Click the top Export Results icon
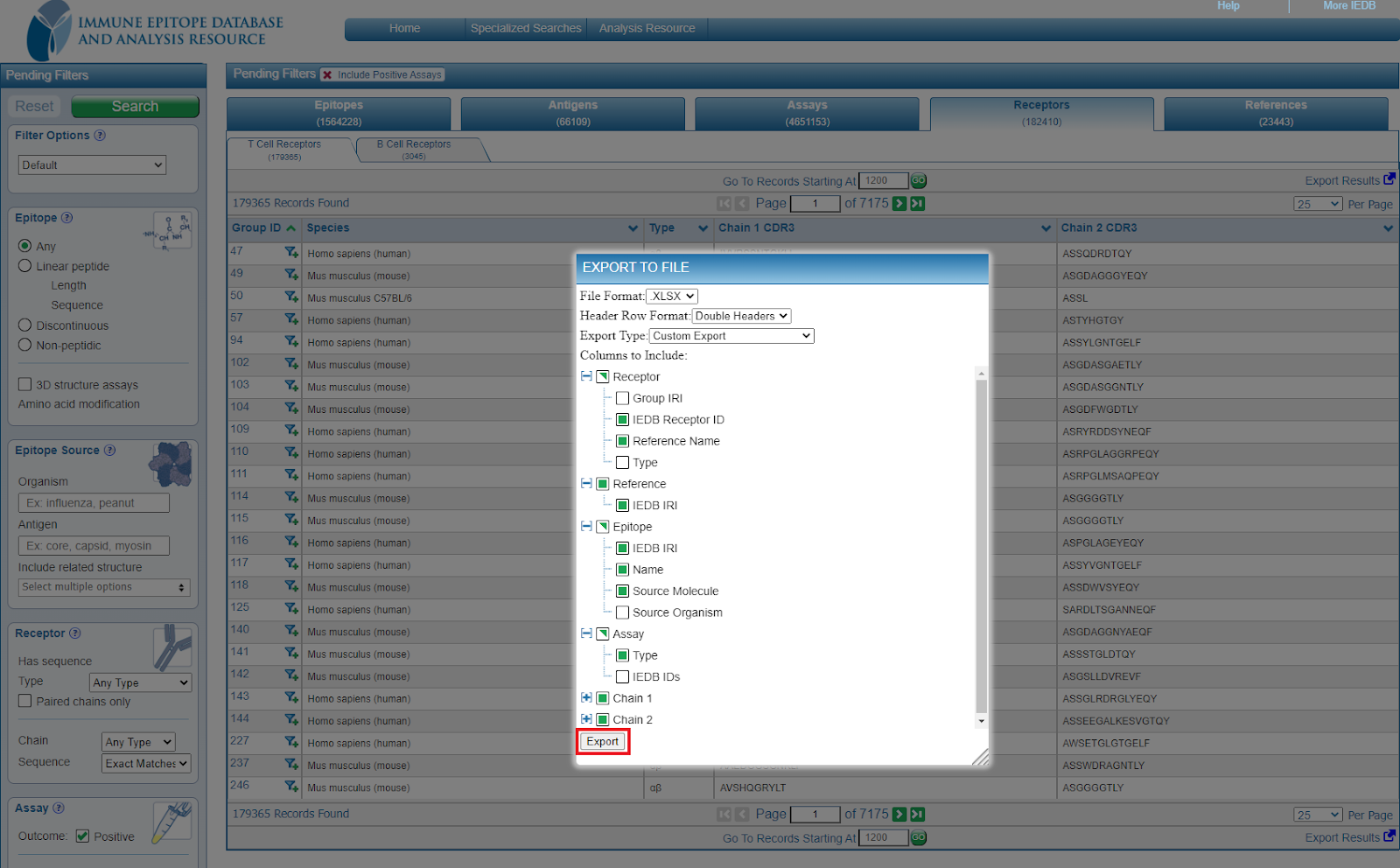 pos(1389,179)
